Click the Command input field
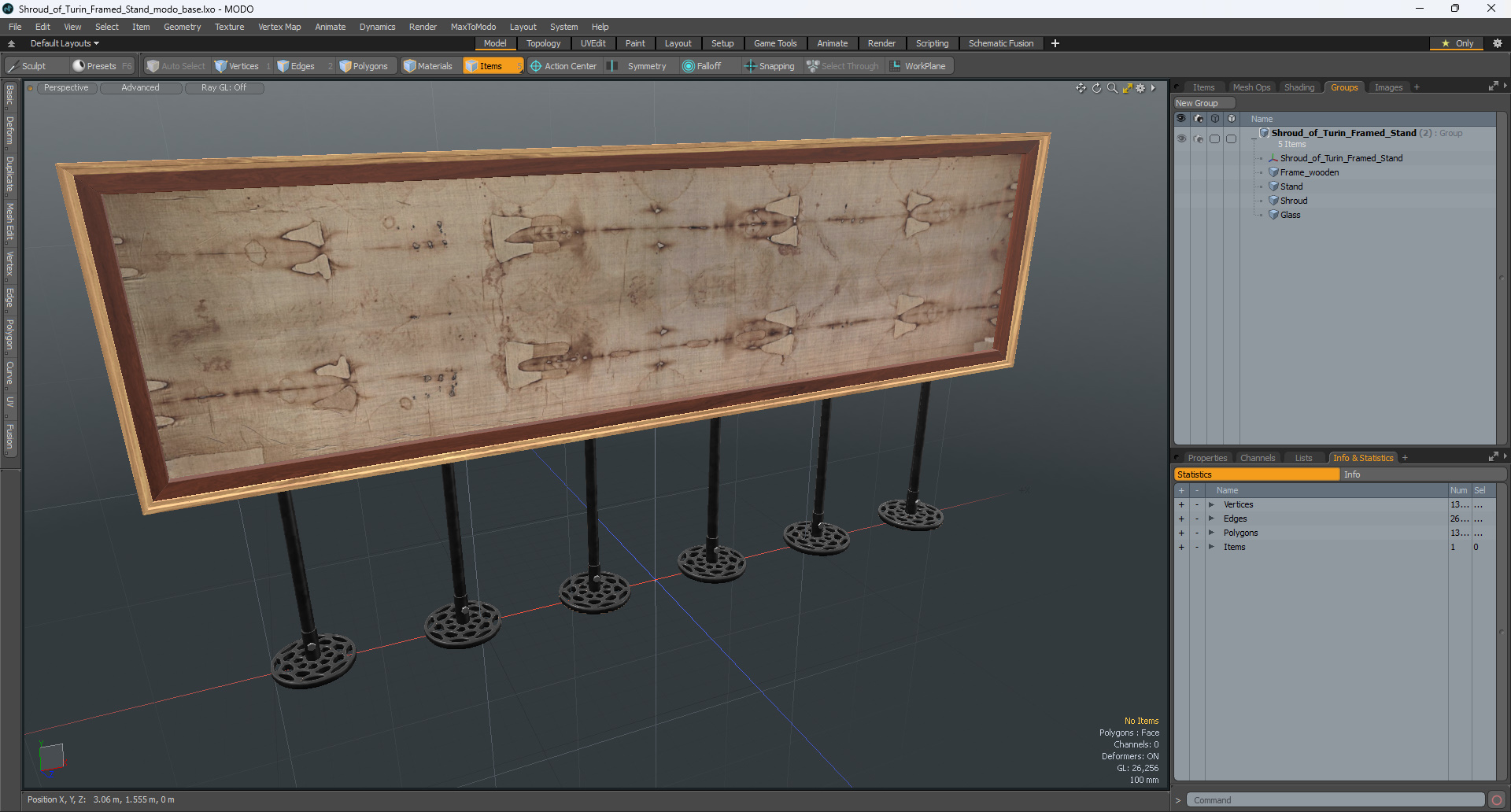 click(x=1336, y=800)
